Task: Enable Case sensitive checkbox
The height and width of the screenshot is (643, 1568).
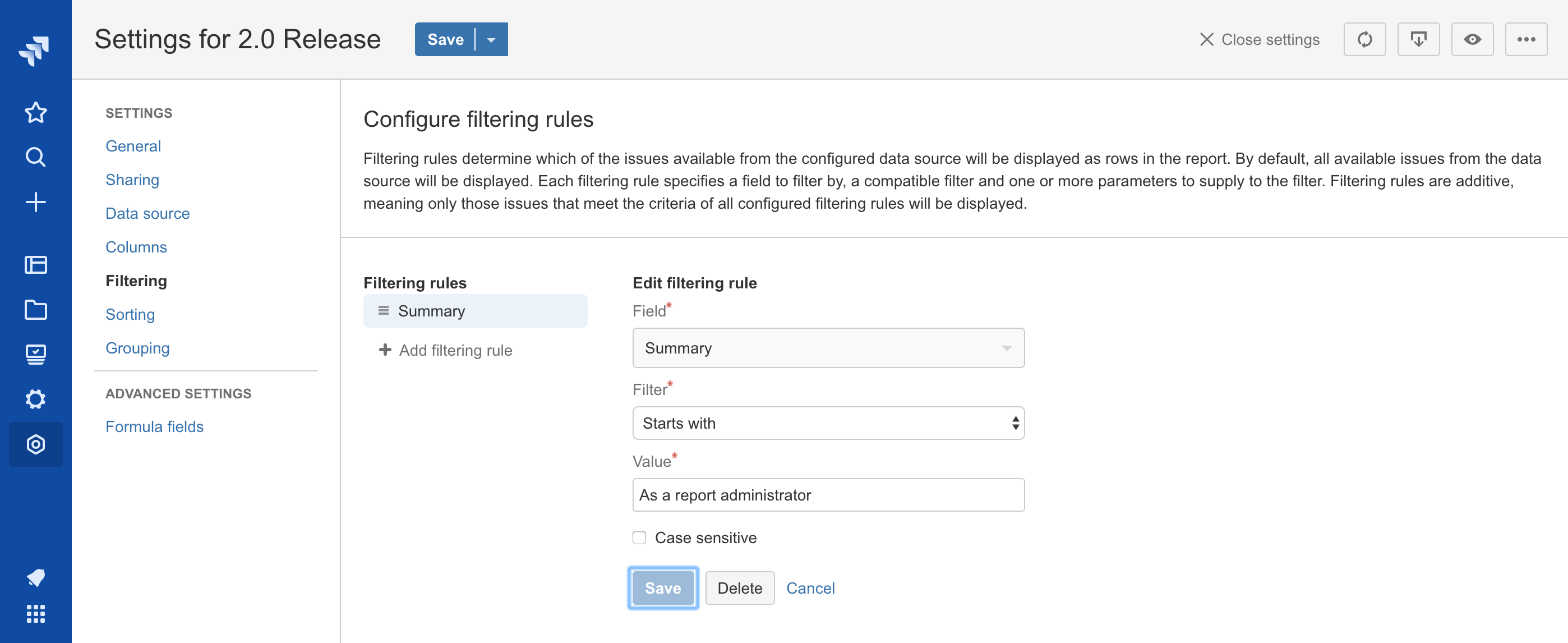Action: 639,538
